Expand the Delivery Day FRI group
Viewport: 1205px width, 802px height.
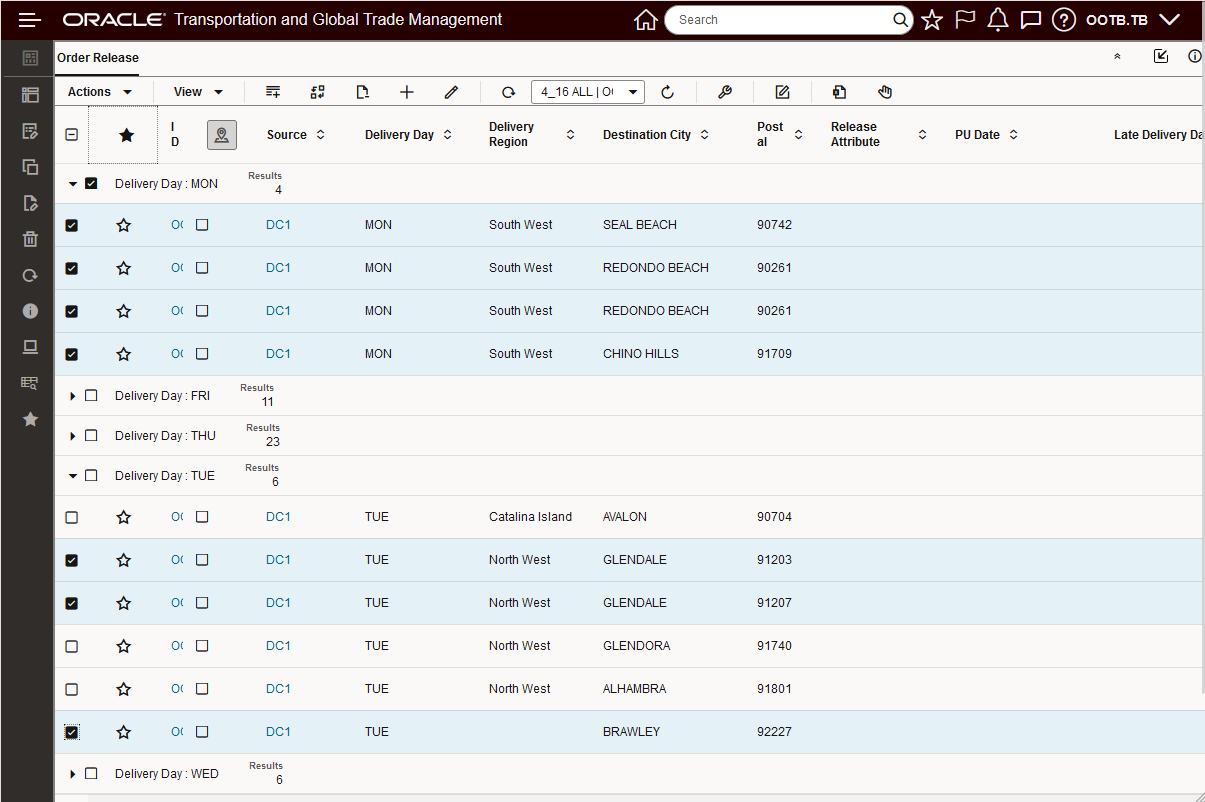coord(73,396)
